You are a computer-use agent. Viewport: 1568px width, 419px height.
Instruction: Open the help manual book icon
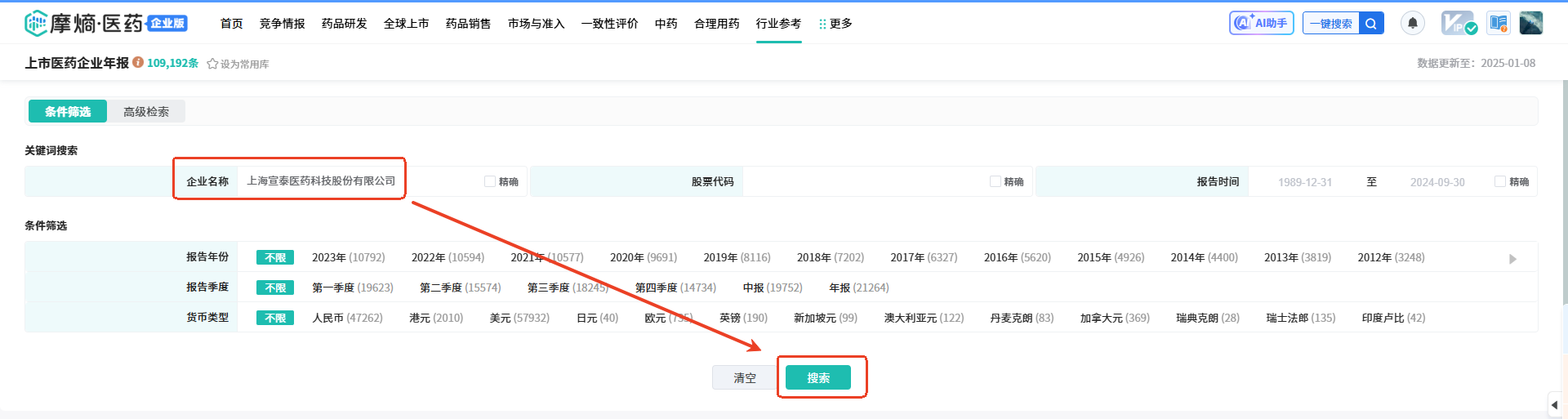click(x=1499, y=23)
